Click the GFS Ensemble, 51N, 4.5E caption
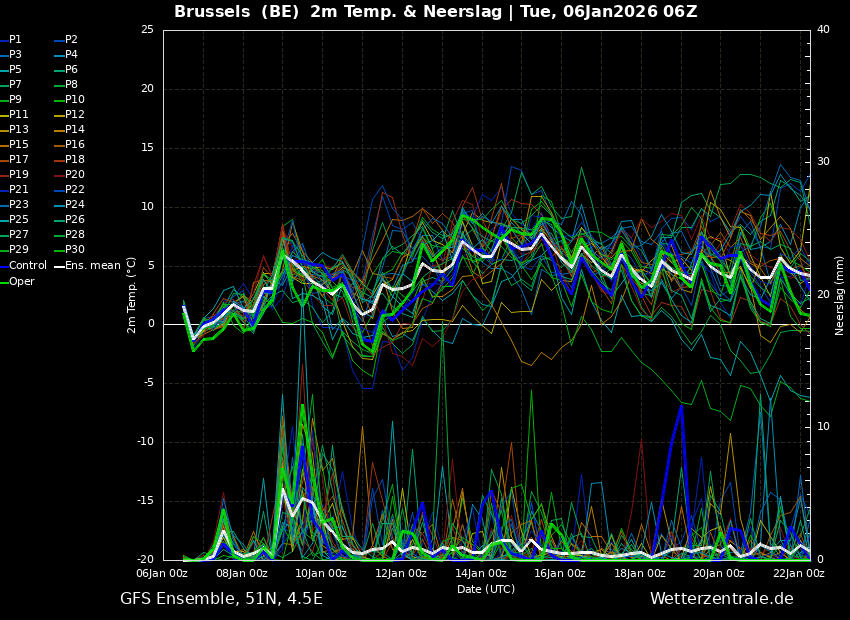This screenshot has width=850, height=620. 221,599
